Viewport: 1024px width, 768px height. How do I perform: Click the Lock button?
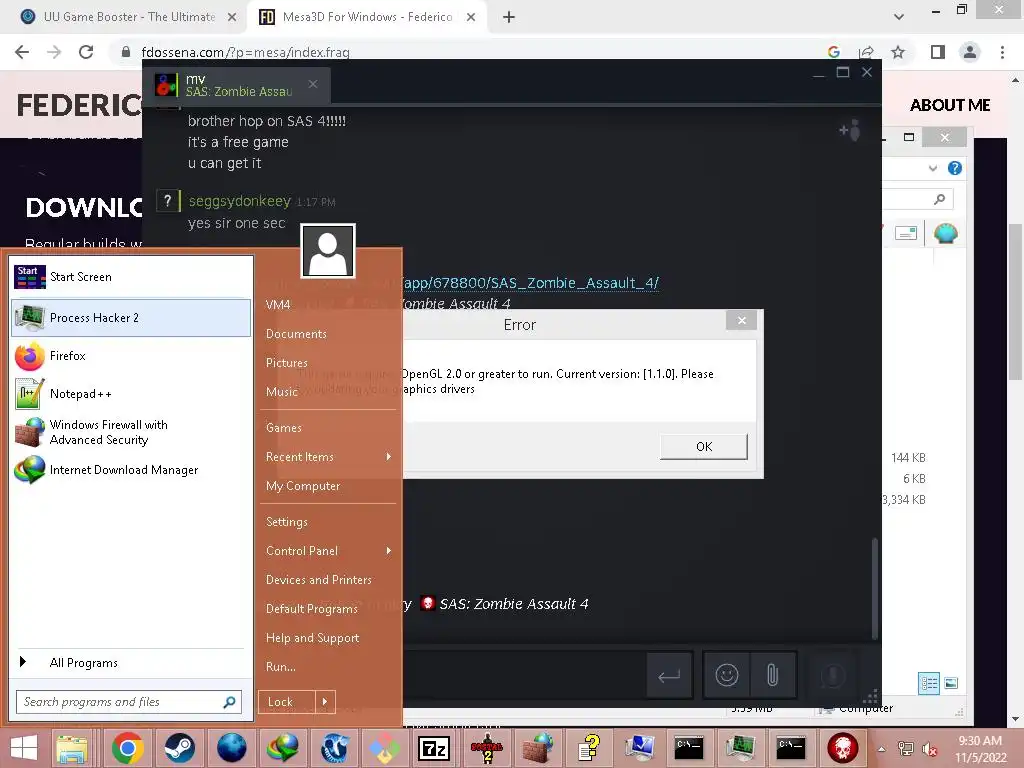point(287,702)
